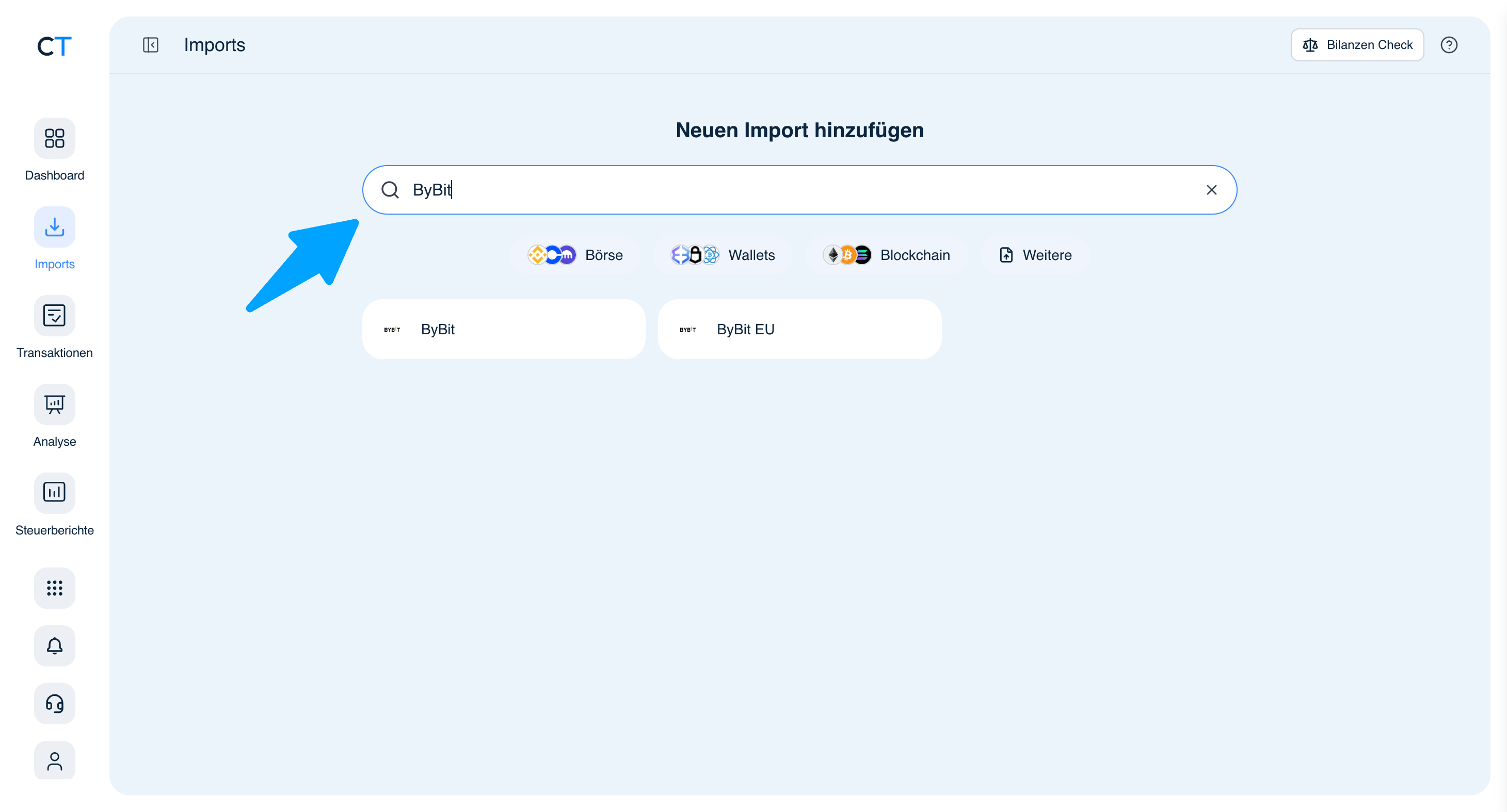Select the ByBit EU import result
This screenshot has height=812, width=1507.
pos(800,329)
